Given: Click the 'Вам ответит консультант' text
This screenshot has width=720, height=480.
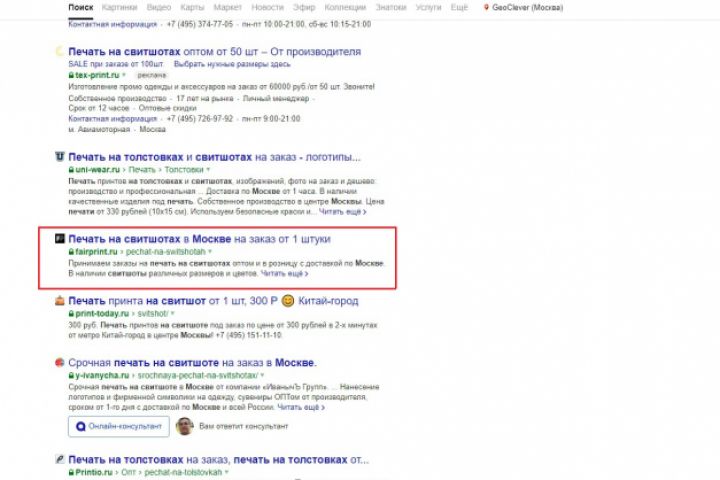Looking at the screenshot, I should click(x=244, y=426).
